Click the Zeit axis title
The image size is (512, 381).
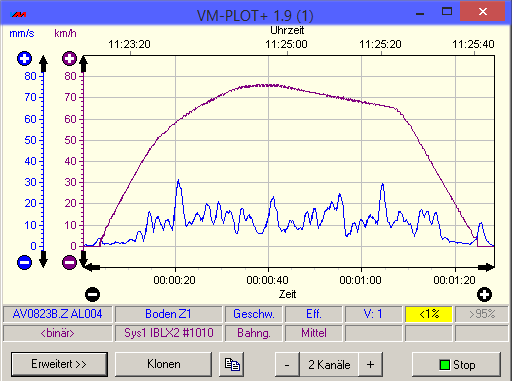tap(287, 294)
